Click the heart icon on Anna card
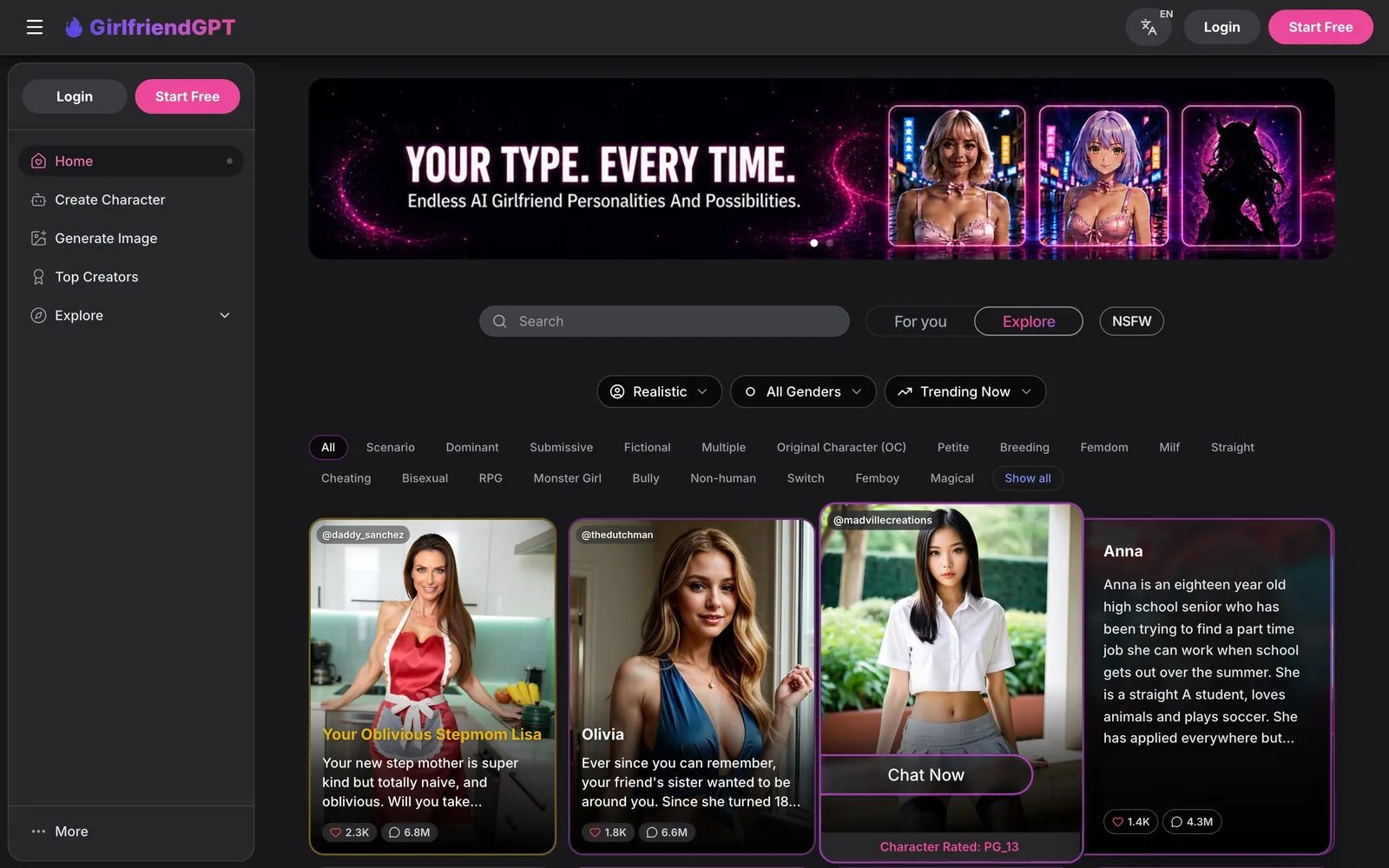The image size is (1389, 868). tap(1118, 822)
